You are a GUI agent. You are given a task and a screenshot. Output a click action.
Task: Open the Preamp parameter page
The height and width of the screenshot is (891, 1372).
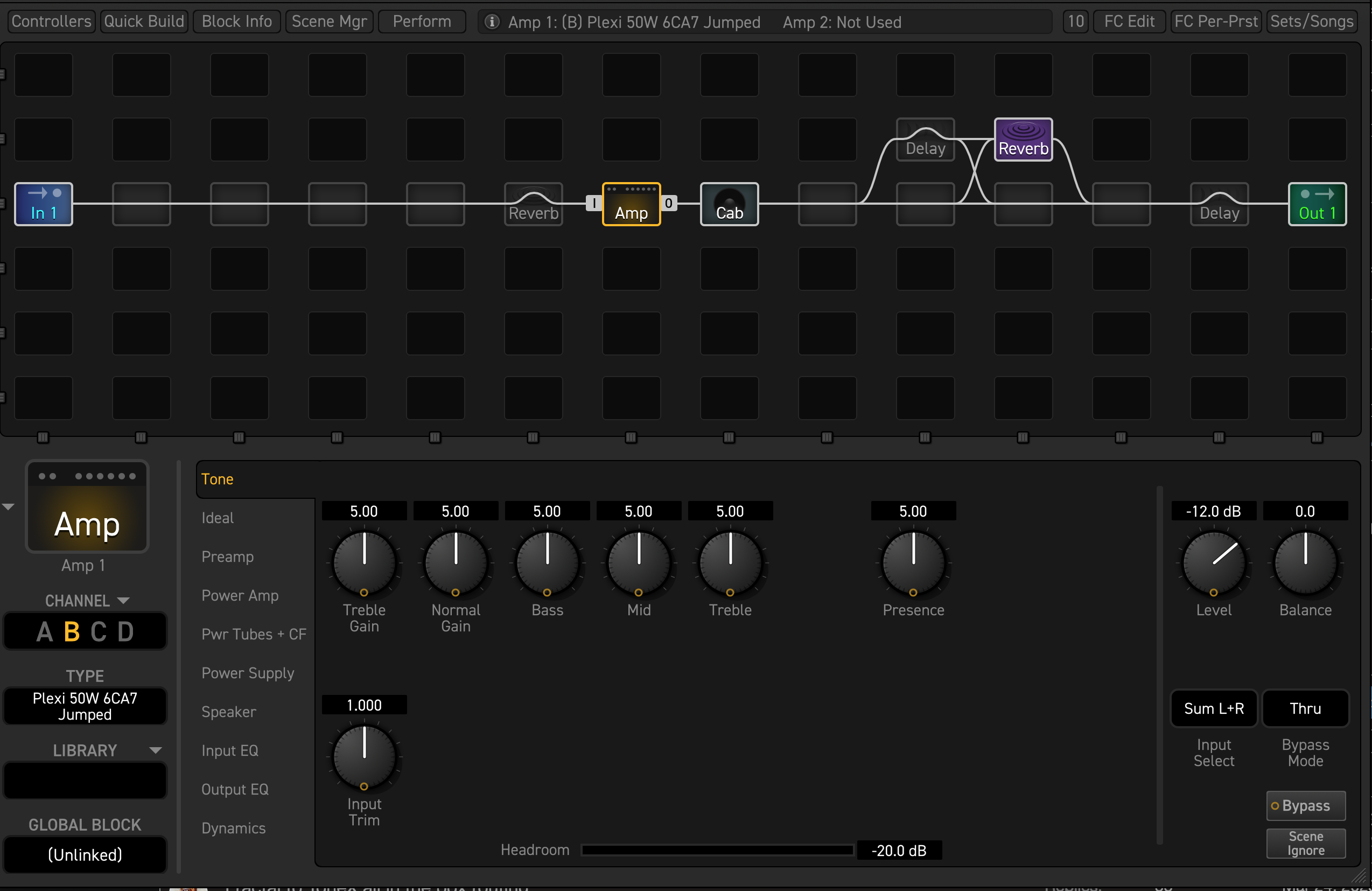coord(227,556)
